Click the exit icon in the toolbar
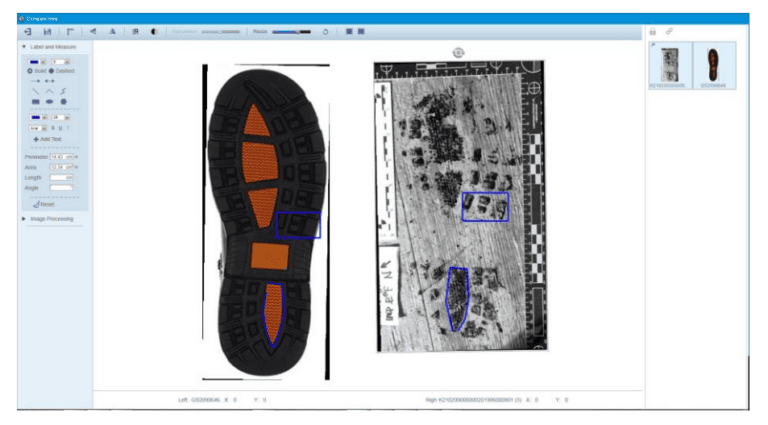This screenshot has width=768, height=425. [x=27, y=32]
